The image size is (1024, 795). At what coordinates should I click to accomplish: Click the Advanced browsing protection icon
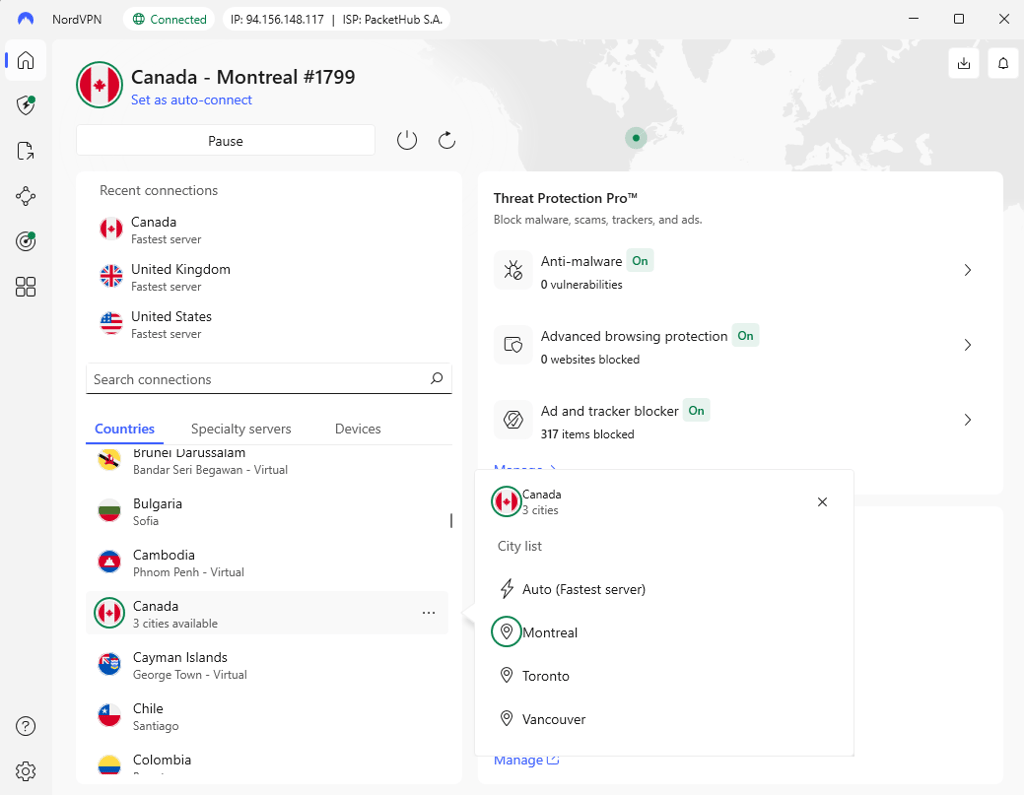[513, 345]
